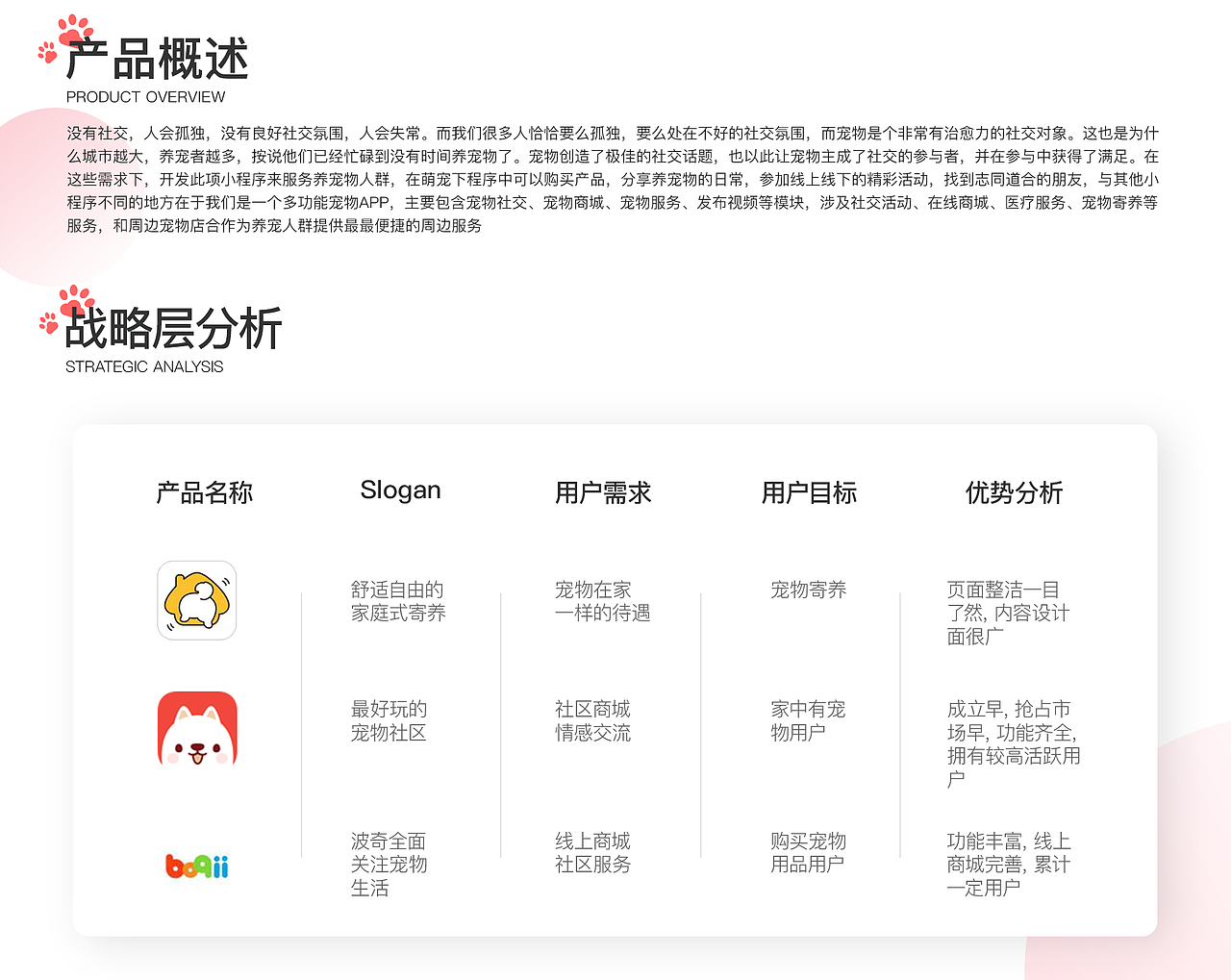
Task: Open the boqii brand logo
Action: [196, 866]
